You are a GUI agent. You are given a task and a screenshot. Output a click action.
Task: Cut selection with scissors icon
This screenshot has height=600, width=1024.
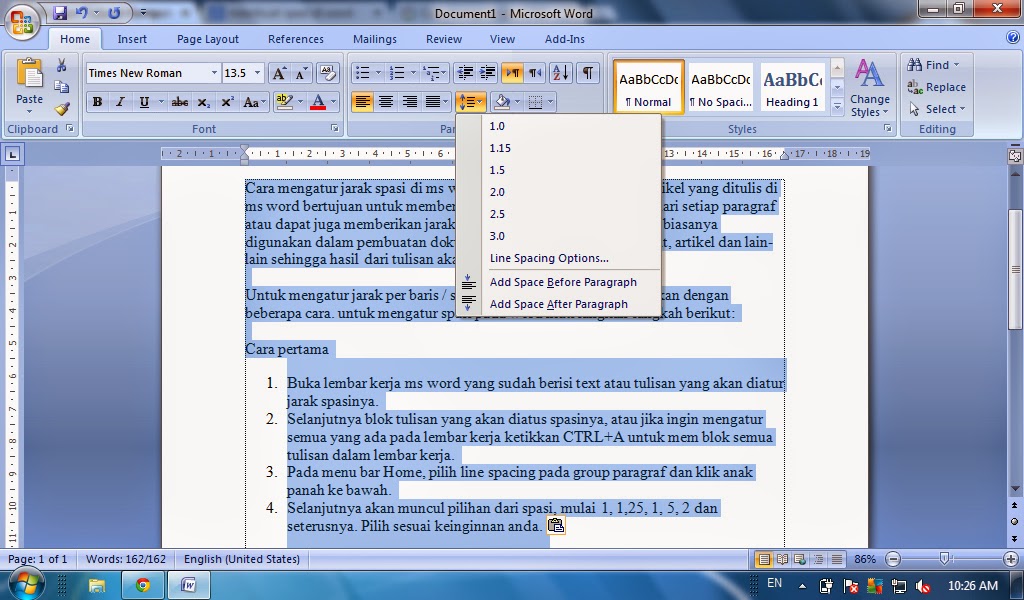coord(61,65)
